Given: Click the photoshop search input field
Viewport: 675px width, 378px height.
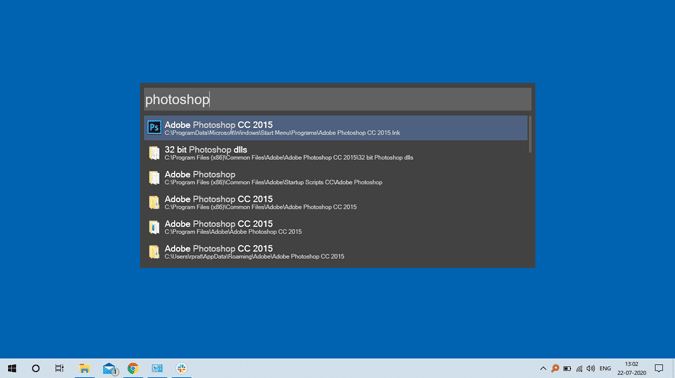Looking at the screenshot, I should click(338, 99).
